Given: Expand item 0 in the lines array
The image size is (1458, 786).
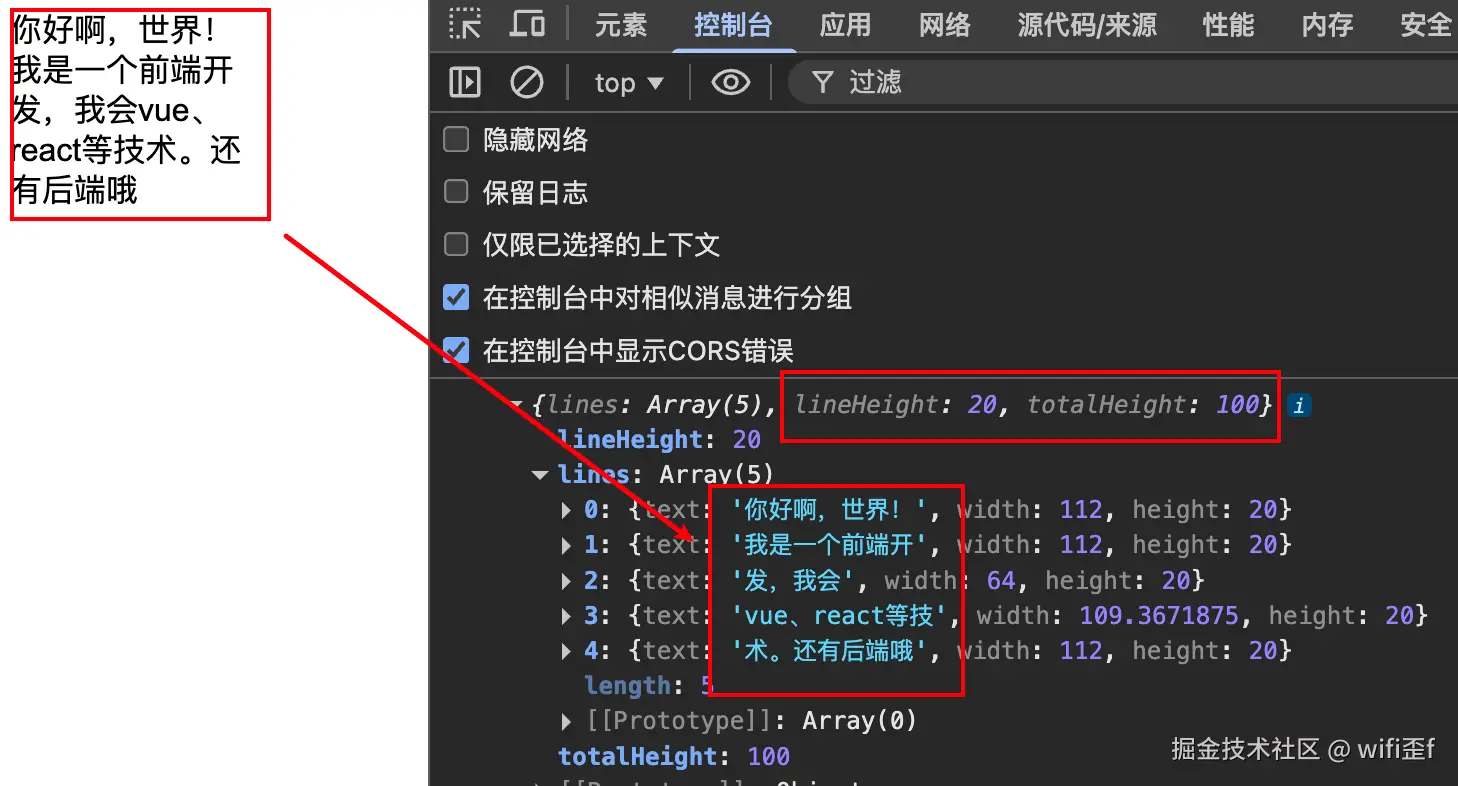Looking at the screenshot, I should click(565, 510).
